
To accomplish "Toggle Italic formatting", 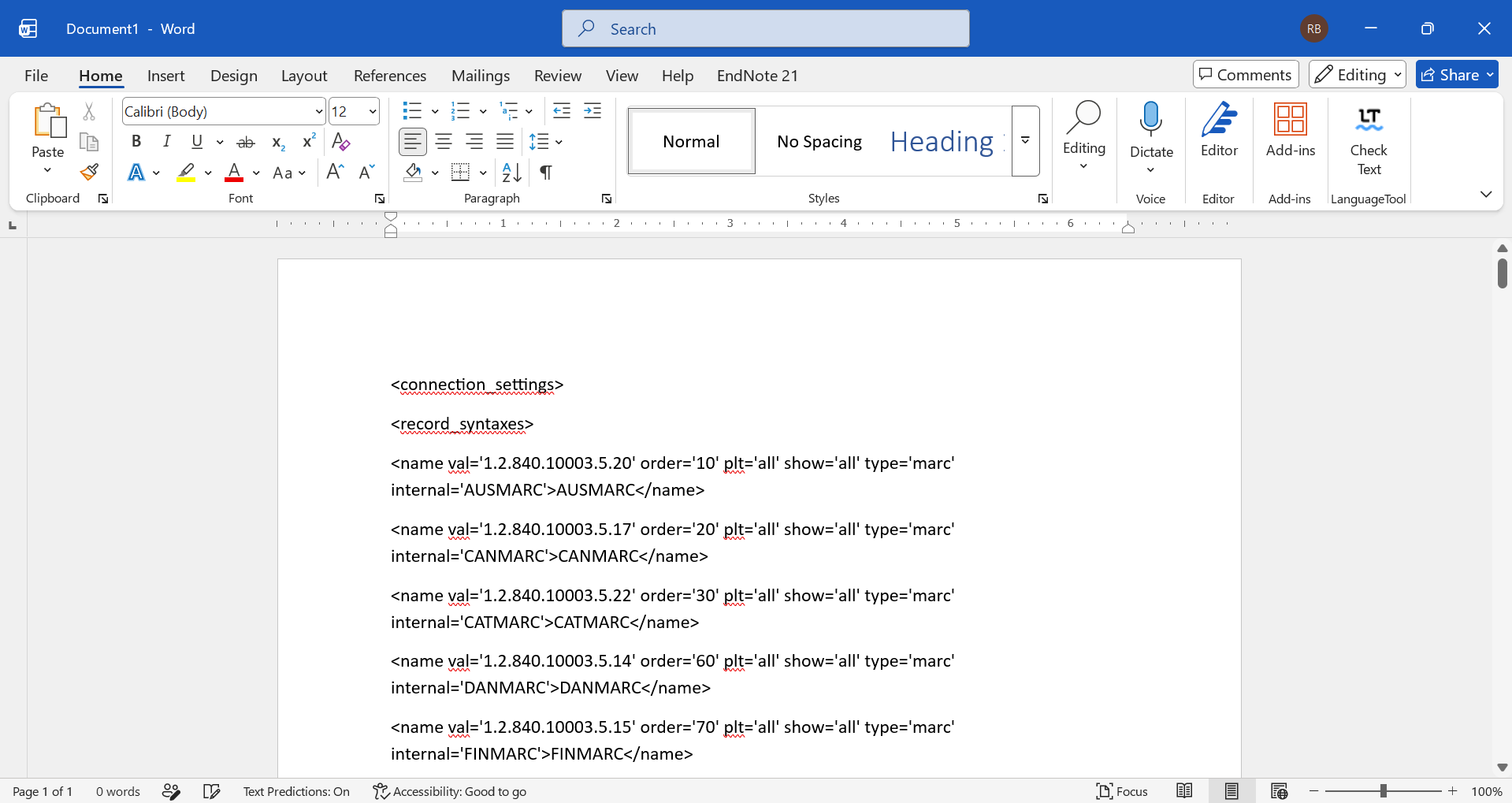I will point(166,142).
